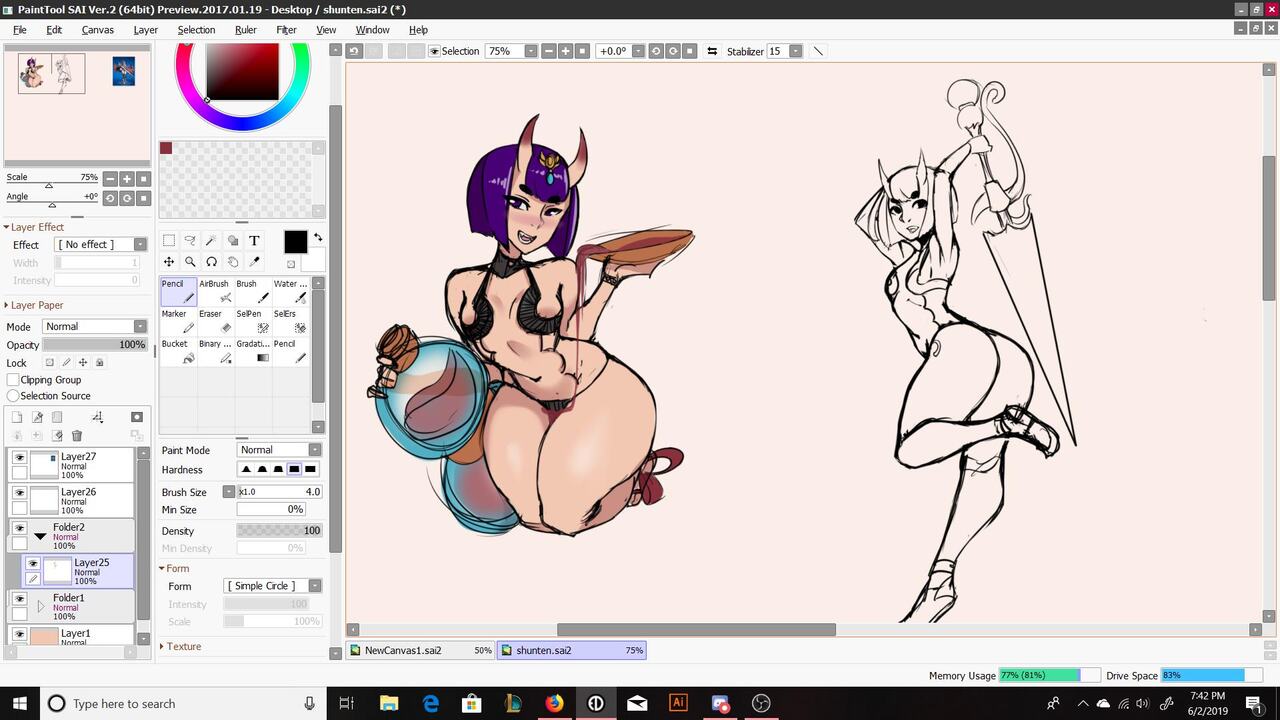Rotate the canvas view counterclockwise from the toolbar

coord(656,51)
